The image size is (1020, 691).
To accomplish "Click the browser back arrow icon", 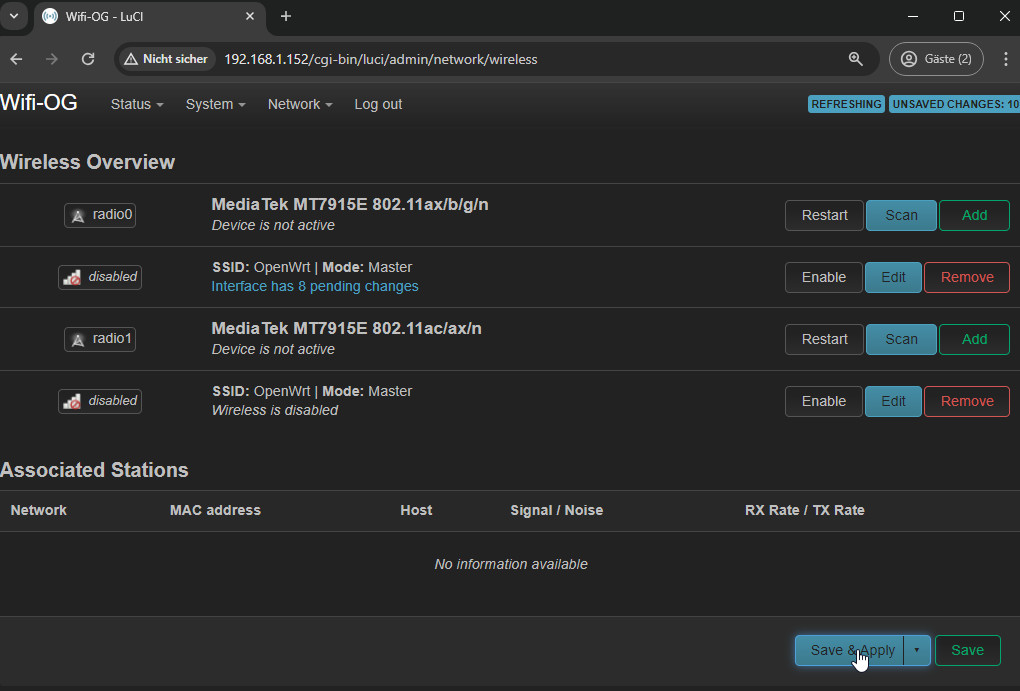I will tap(17, 59).
